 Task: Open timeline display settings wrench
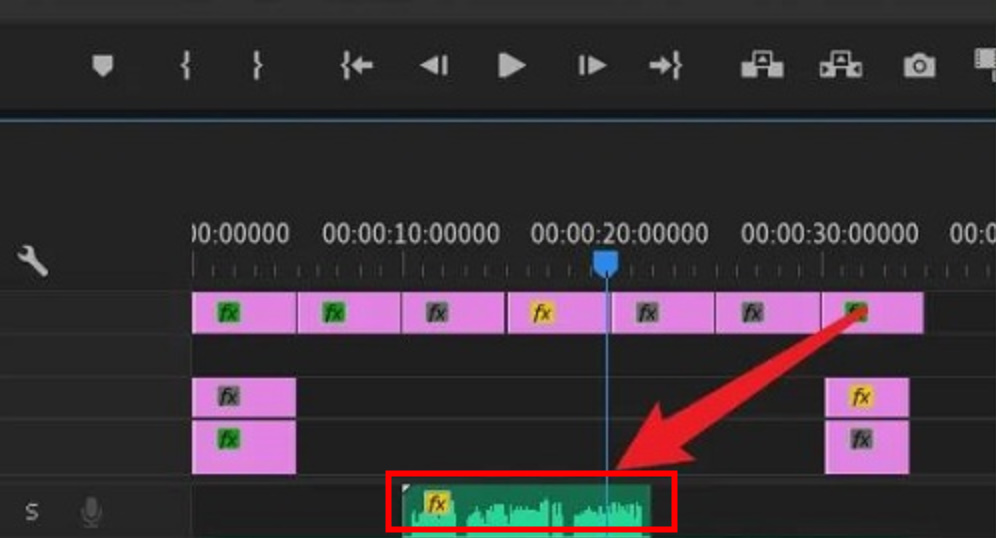point(33,262)
